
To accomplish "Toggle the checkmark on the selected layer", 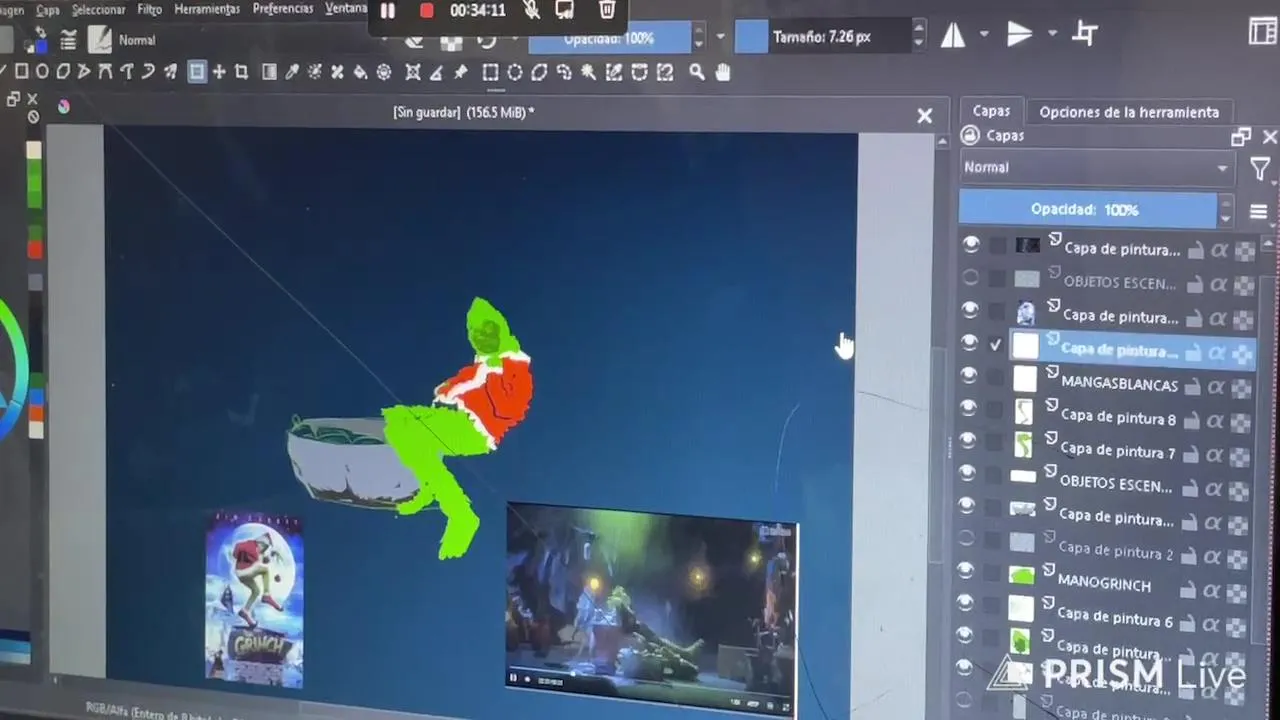I will (996, 344).
